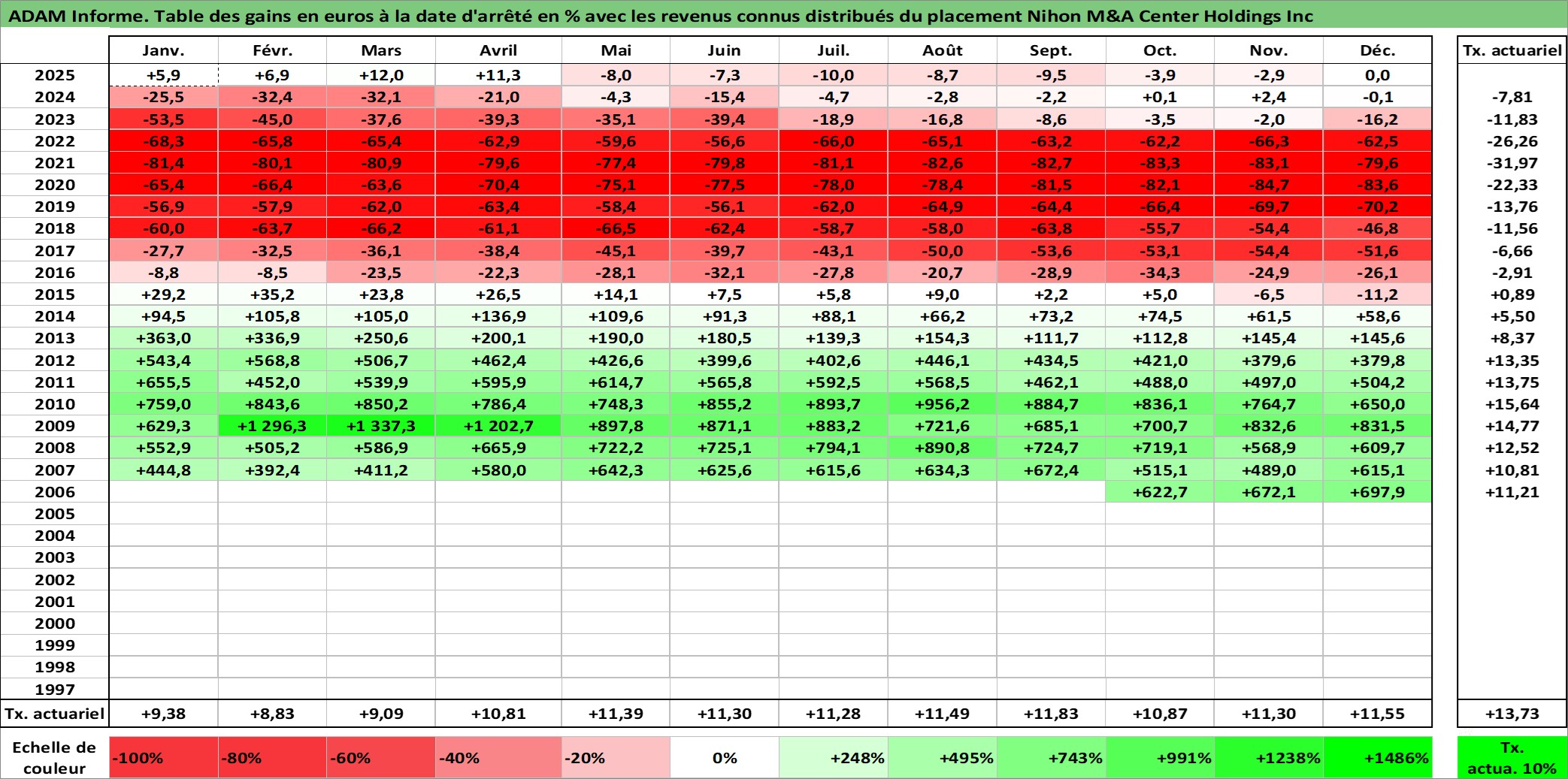Click the Août column header
The height and width of the screenshot is (779, 1568).
click(x=943, y=50)
